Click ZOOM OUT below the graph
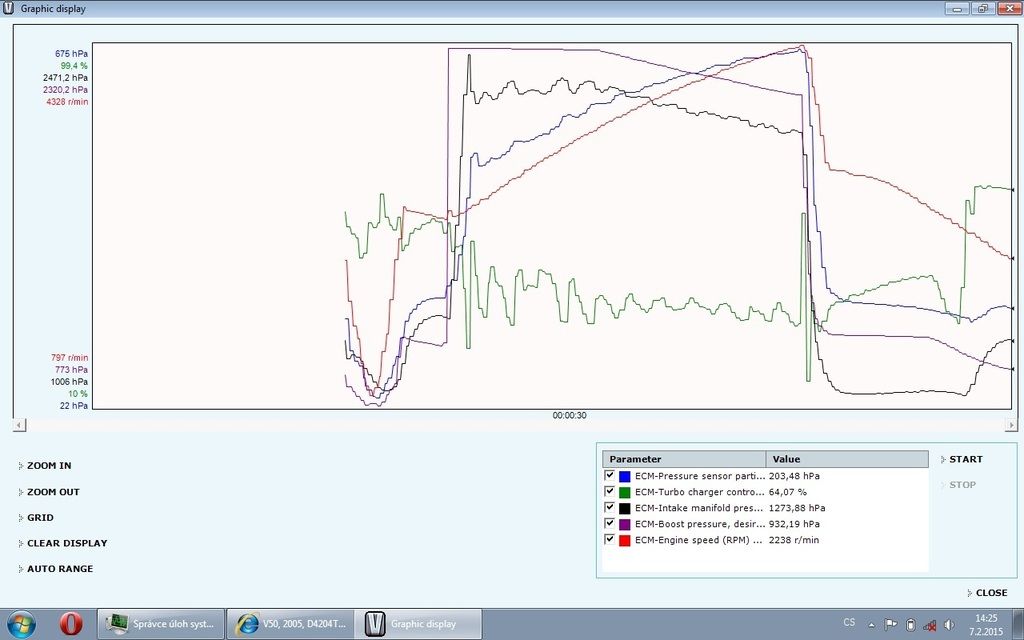The height and width of the screenshot is (640, 1024). 53,492
